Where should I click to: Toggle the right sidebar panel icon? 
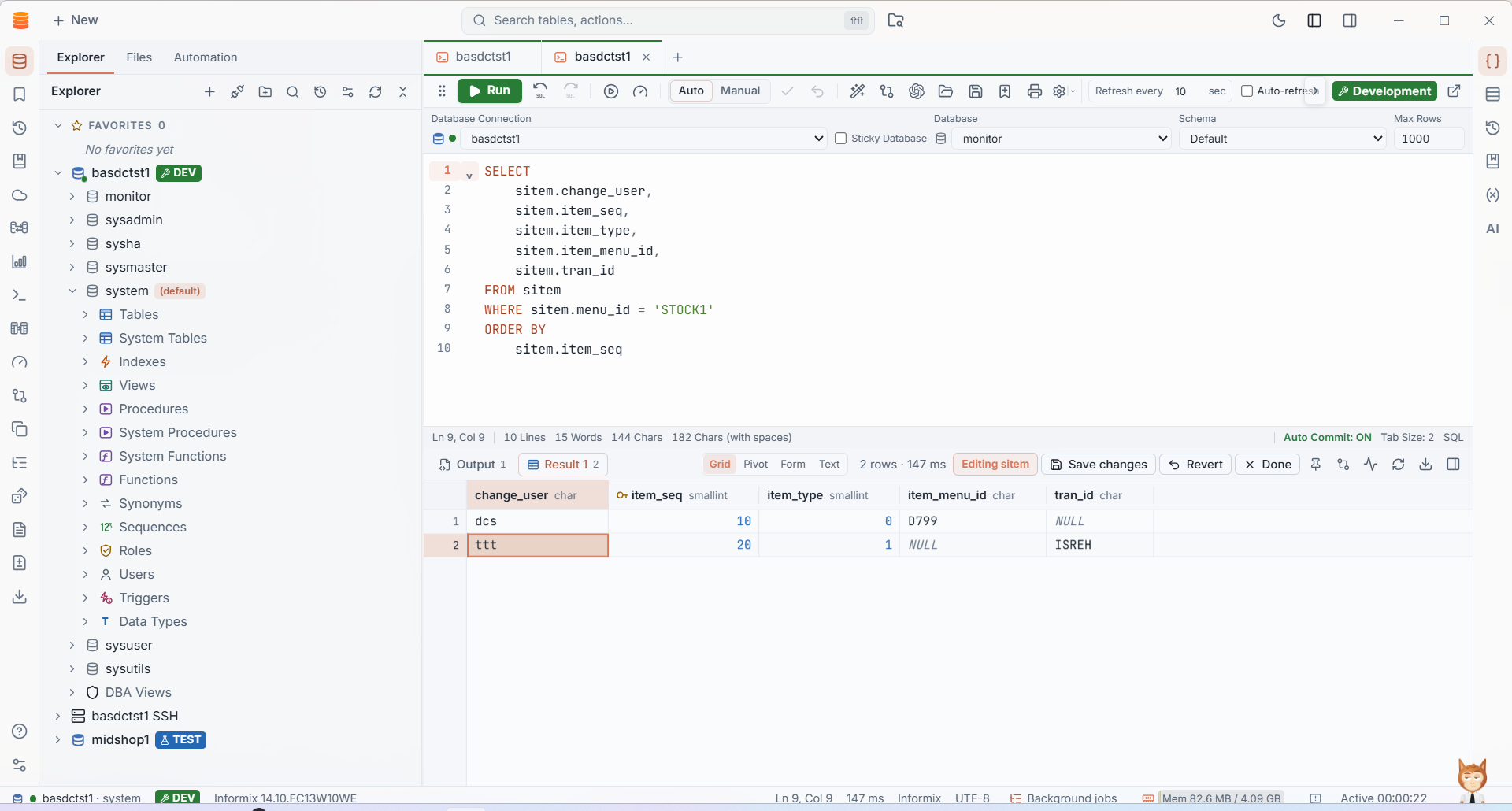coord(1350,20)
